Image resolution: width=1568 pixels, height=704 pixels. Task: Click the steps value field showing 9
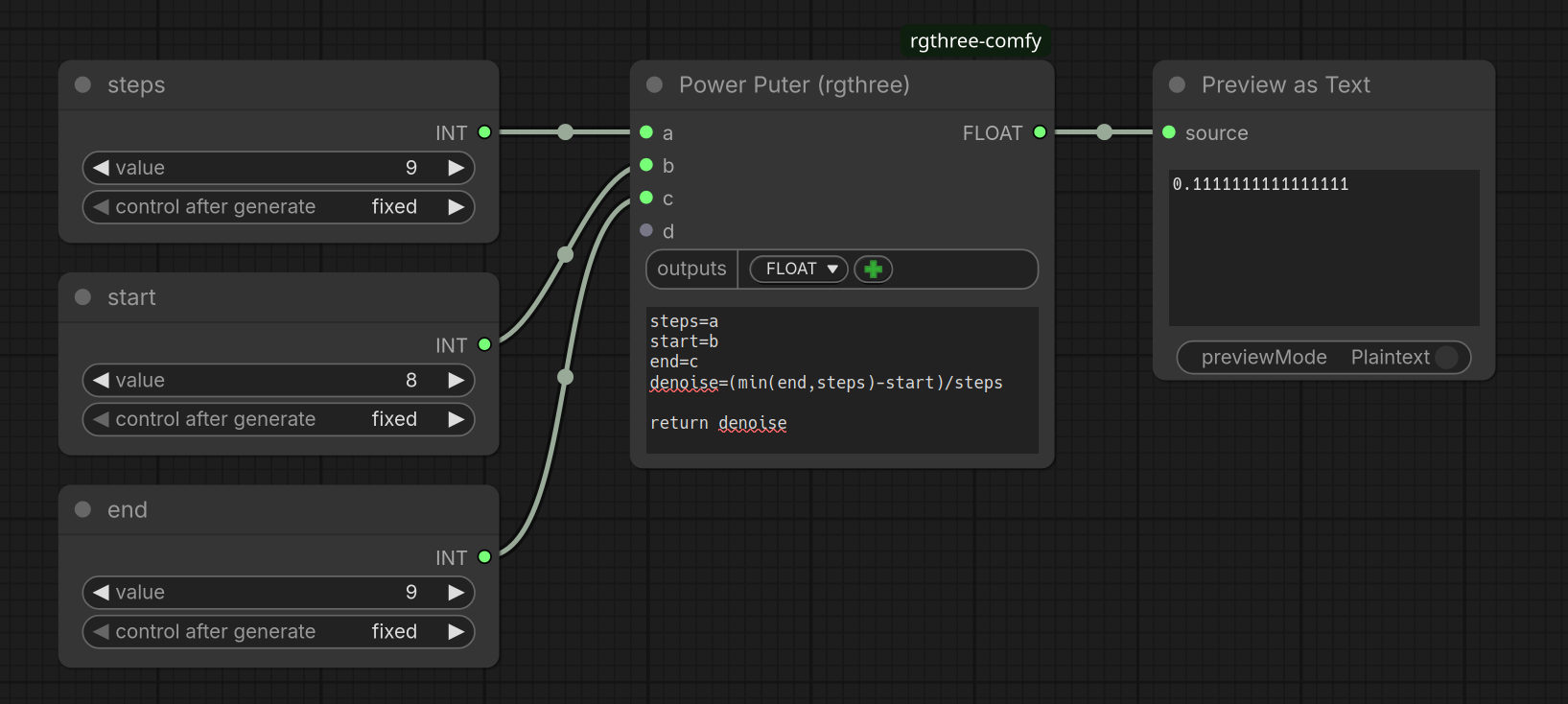click(x=278, y=168)
